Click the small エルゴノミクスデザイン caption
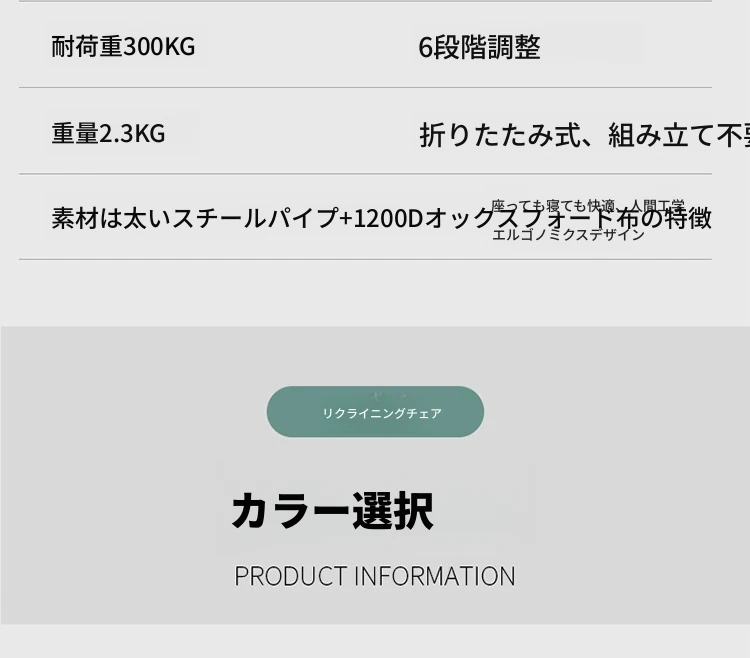Screen dimensions: 750x658 pyautogui.click(x=568, y=235)
